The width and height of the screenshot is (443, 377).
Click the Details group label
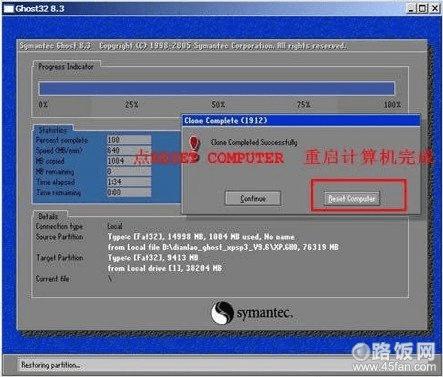coord(48,216)
